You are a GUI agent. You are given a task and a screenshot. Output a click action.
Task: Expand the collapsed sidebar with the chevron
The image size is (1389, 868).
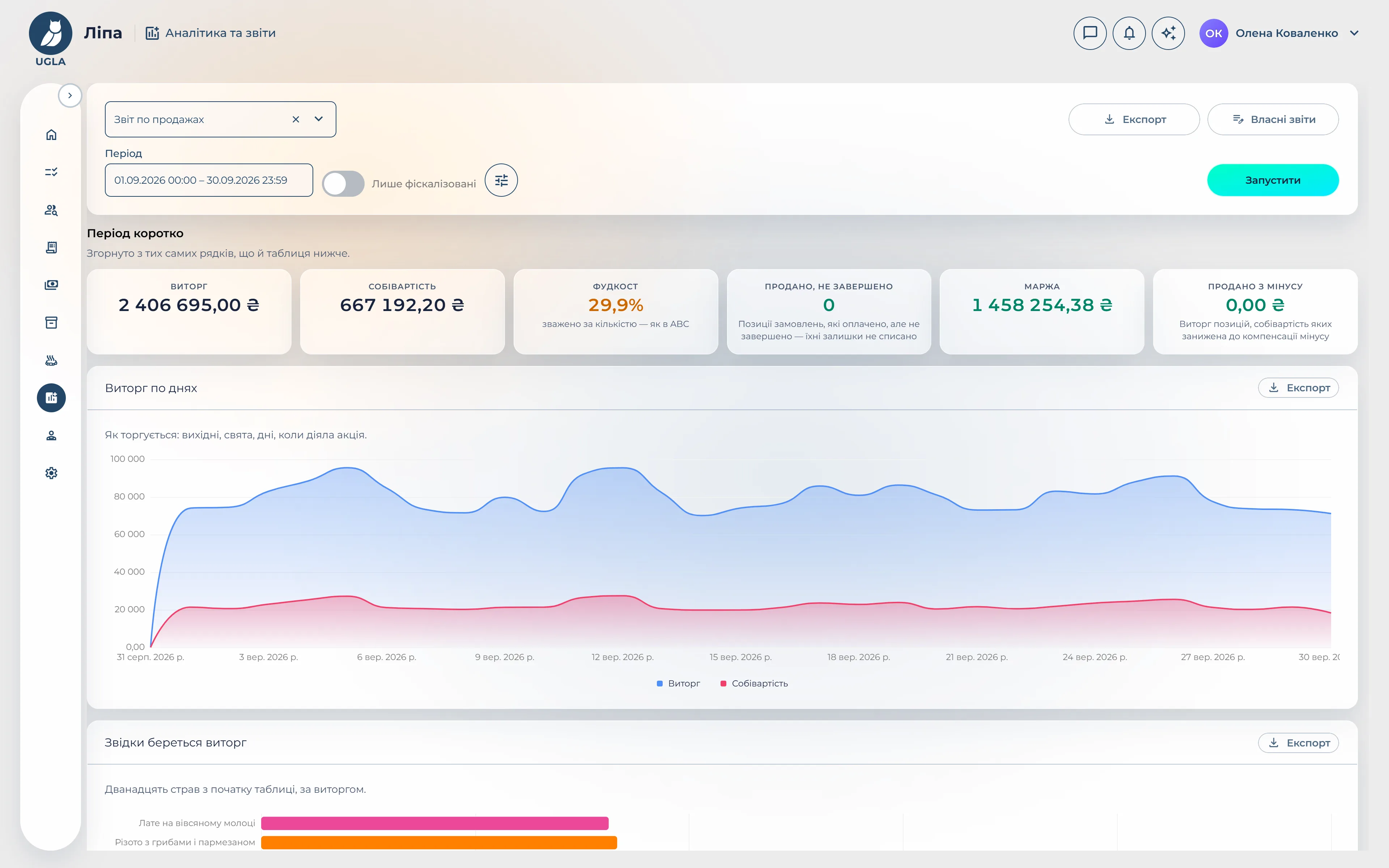tap(70, 95)
